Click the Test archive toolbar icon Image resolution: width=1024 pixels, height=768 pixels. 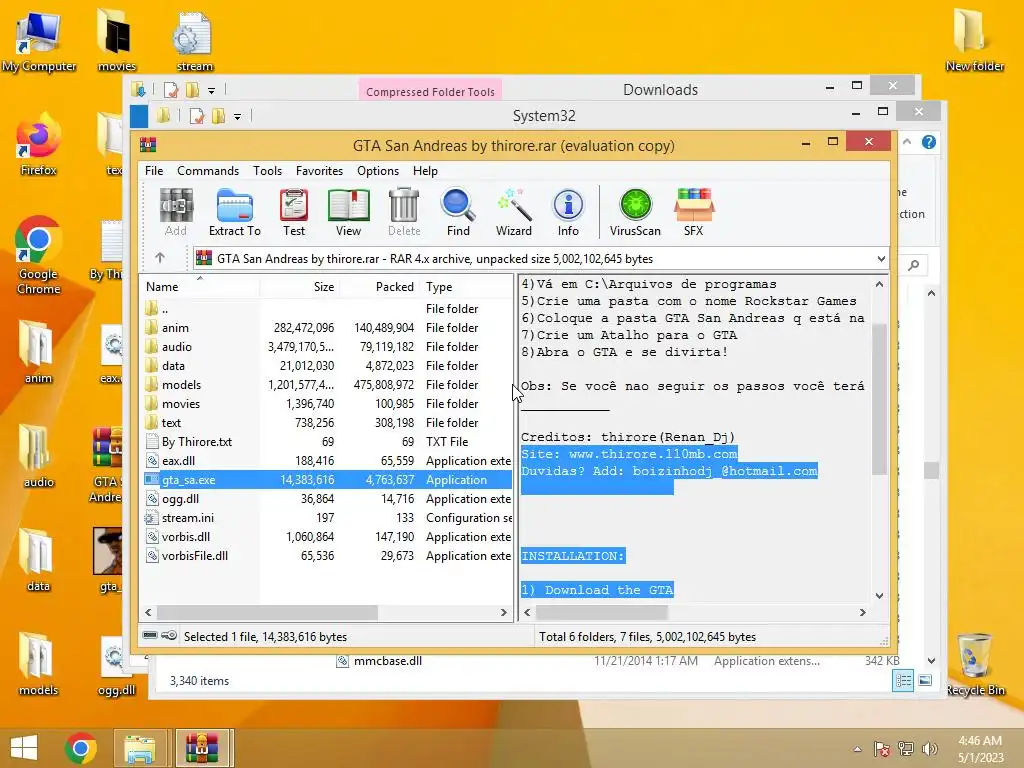(x=294, y=212)
